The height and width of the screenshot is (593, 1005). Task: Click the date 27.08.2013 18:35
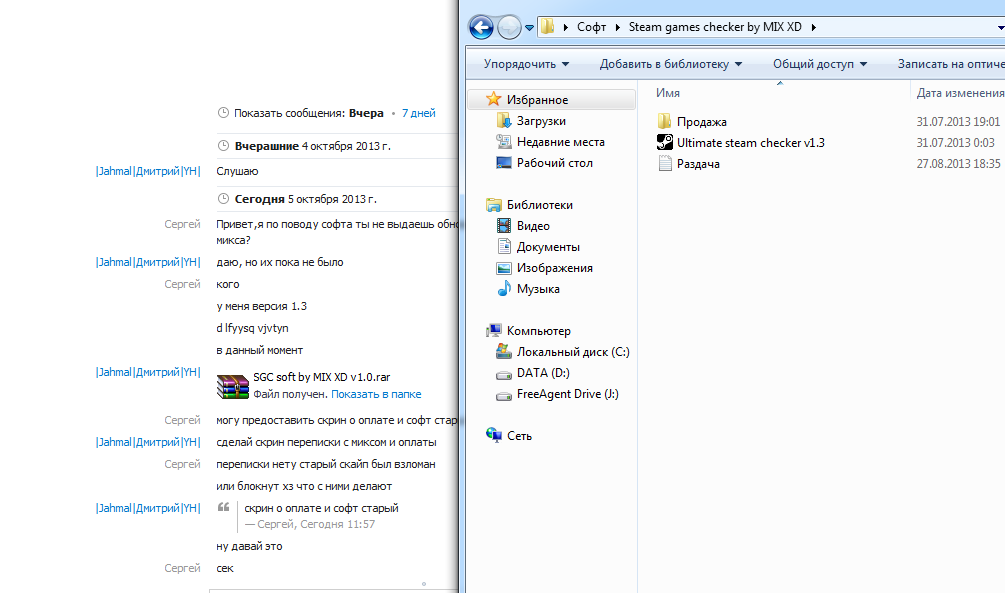pyautogui.click(x=958, y=164)
